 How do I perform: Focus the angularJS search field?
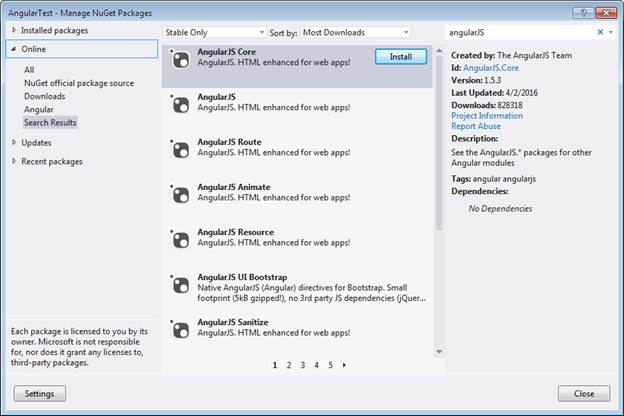point(519,33)
